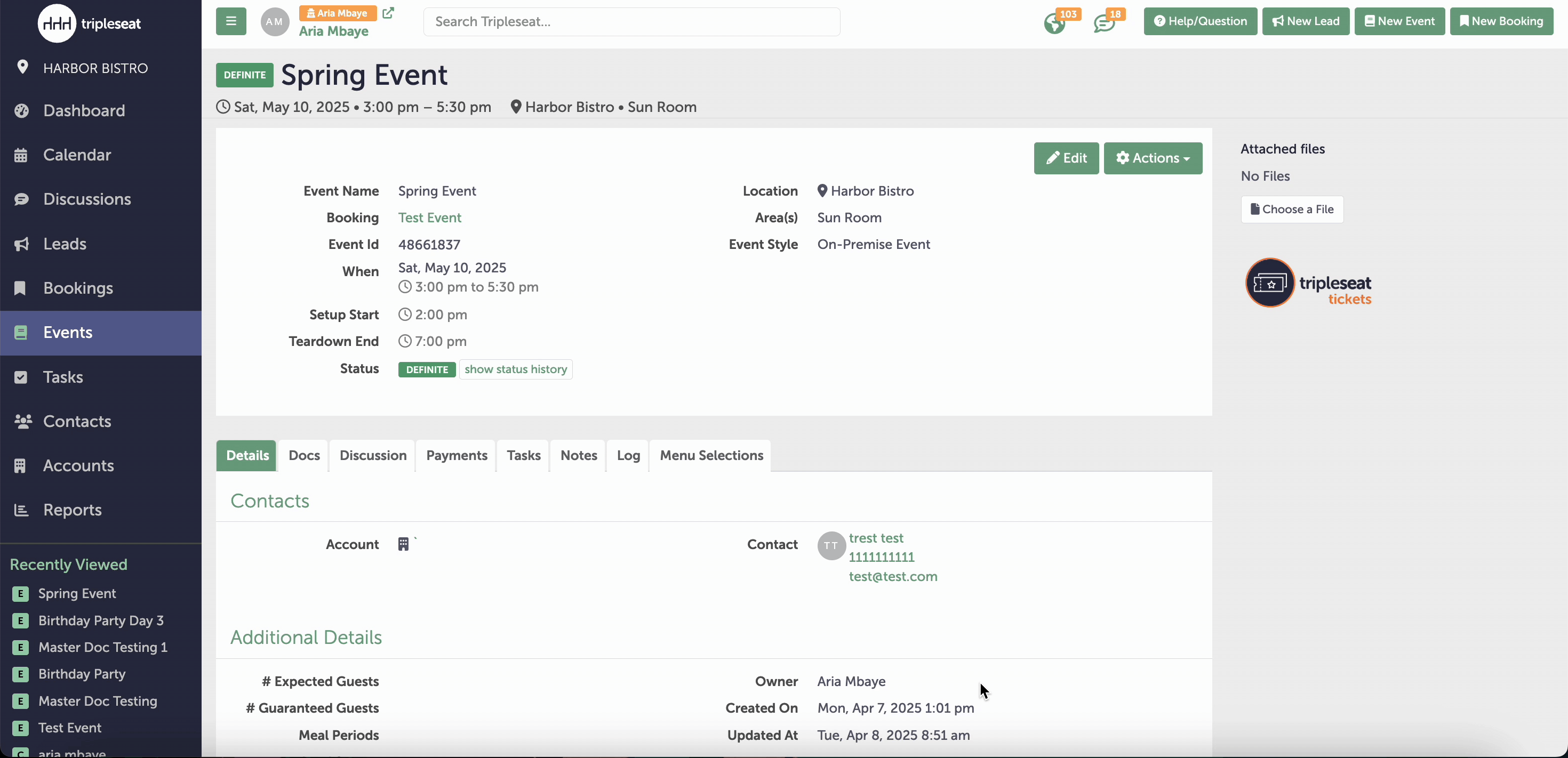
Task: Open the Dashboard from the sidebar
Action: tap(83, 111)
